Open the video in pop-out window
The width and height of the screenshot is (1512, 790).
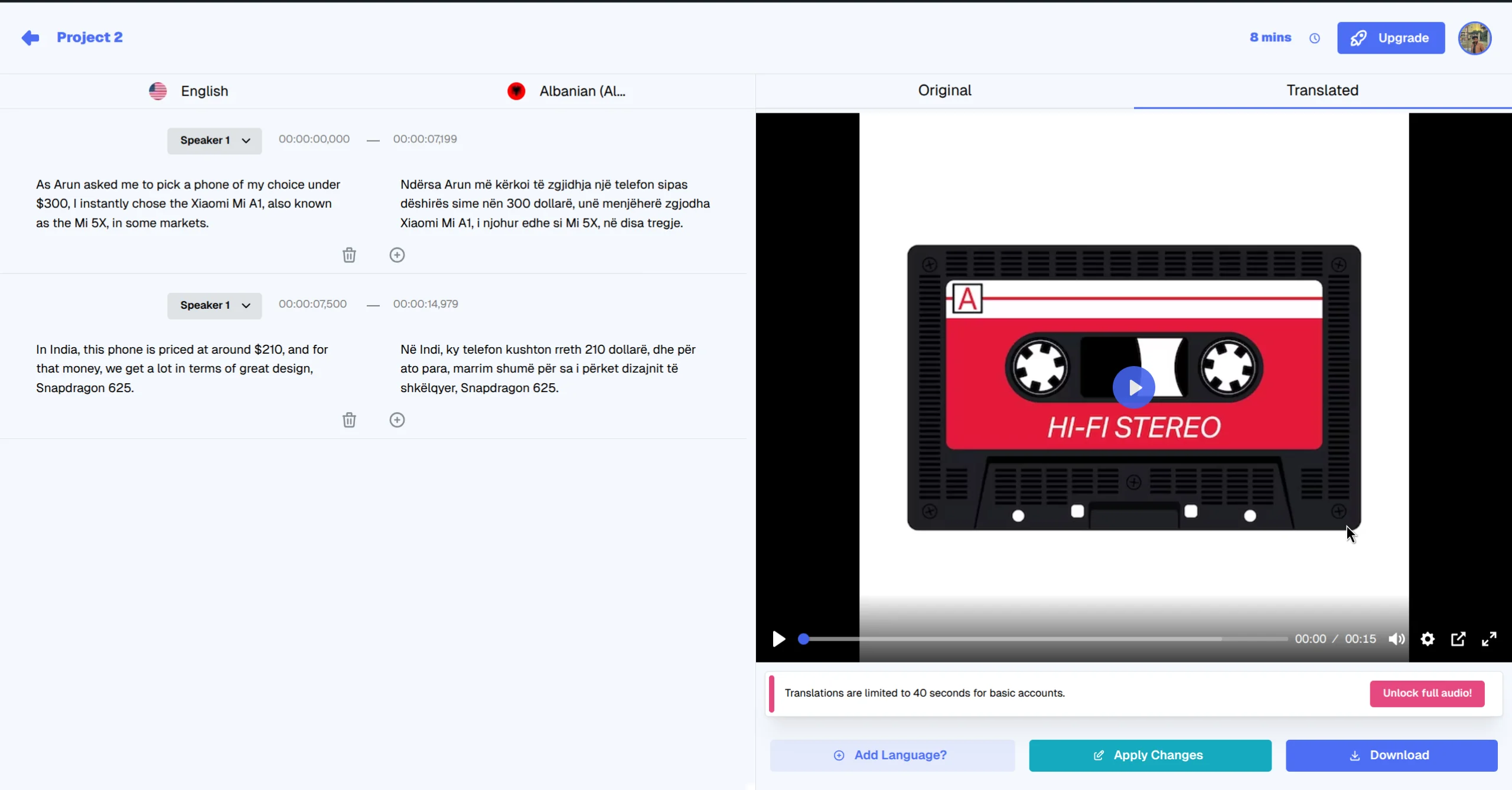point(1458,639)
